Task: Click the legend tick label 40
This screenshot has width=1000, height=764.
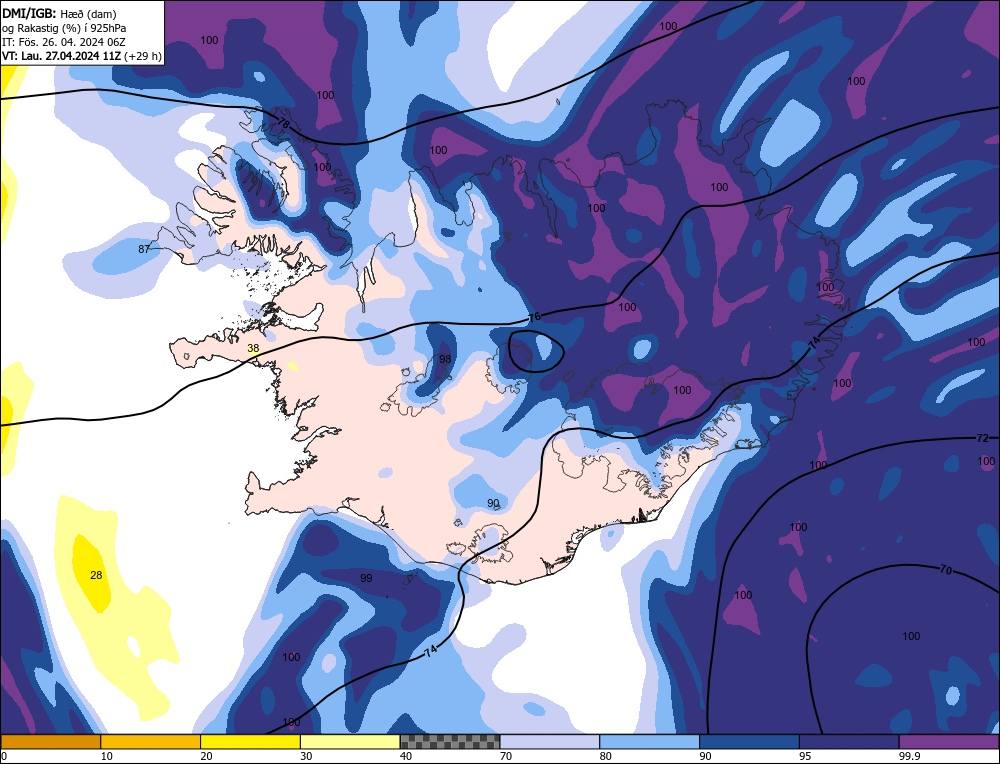Action: tap(406, 756)
